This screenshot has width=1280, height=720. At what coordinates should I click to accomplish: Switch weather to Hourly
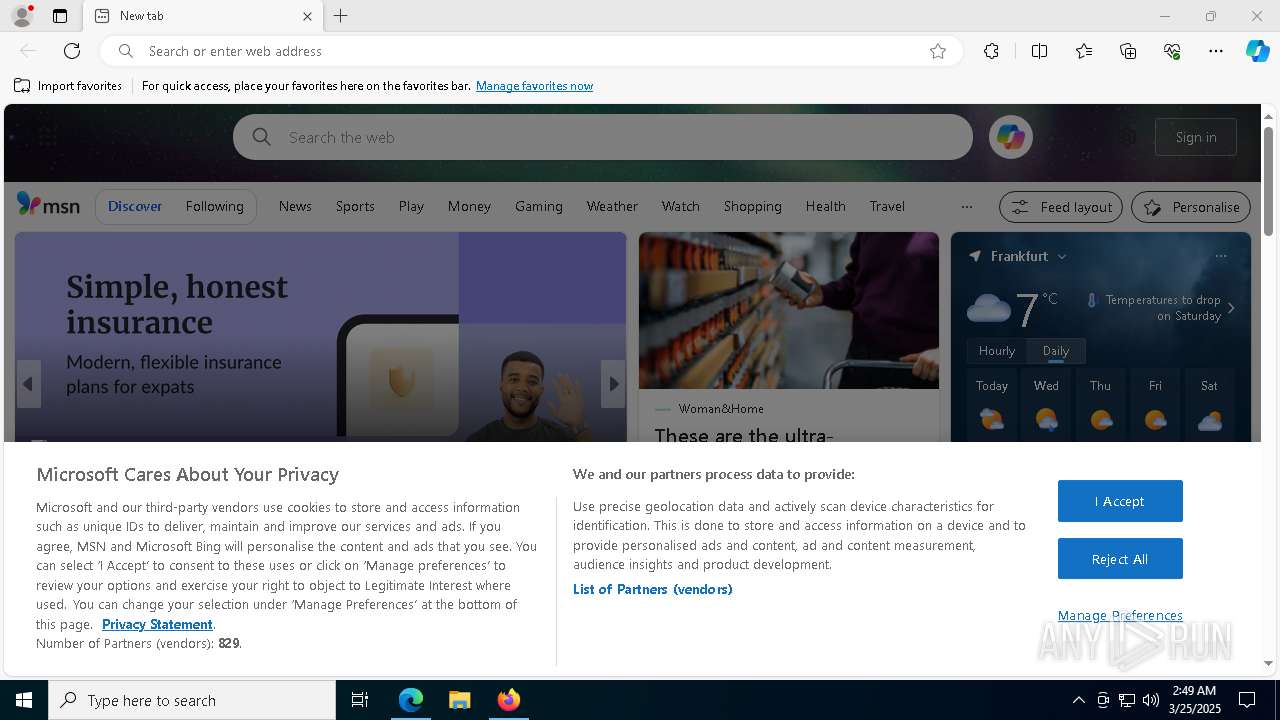tap(996, 351)
